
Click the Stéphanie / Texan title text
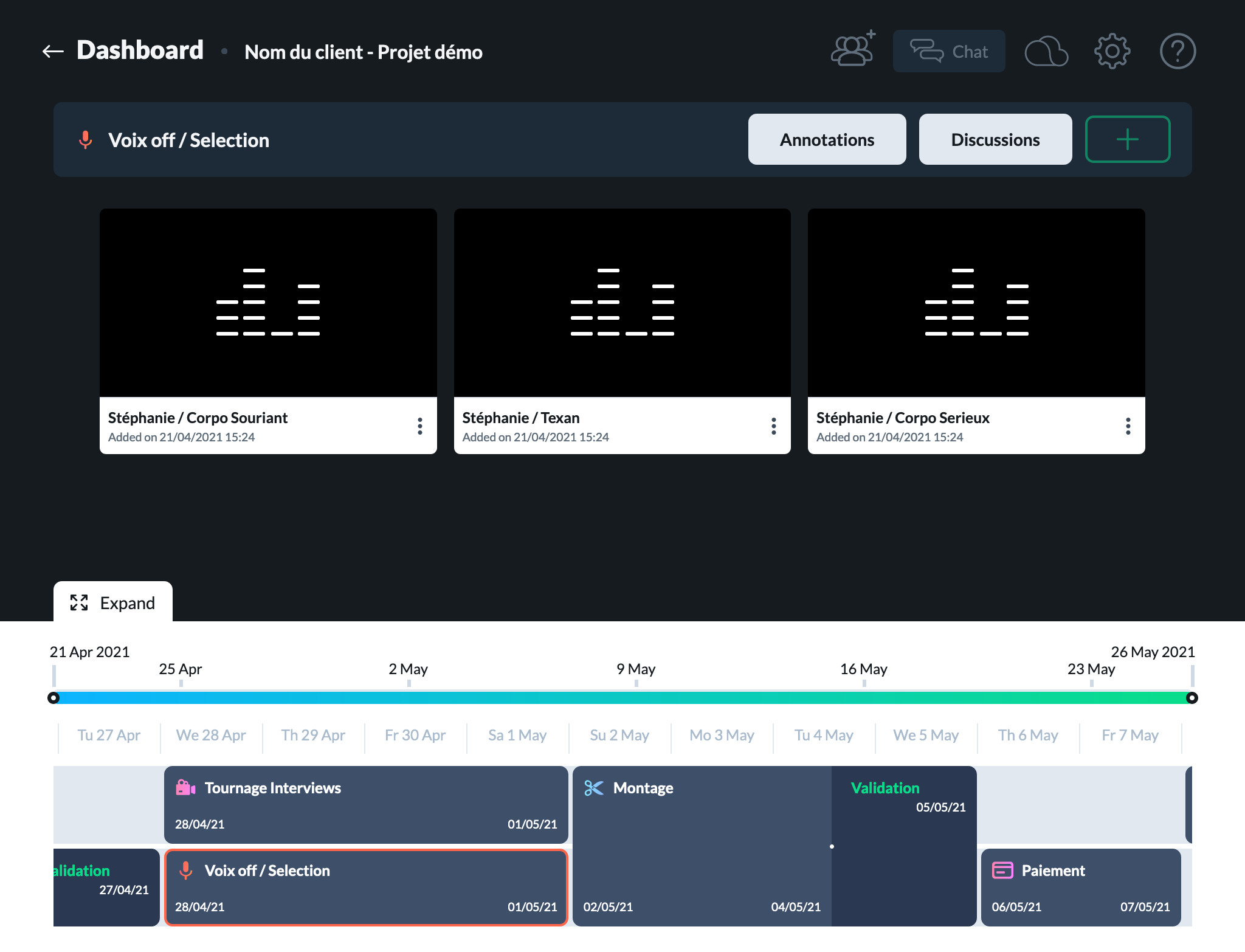(521, 418)
